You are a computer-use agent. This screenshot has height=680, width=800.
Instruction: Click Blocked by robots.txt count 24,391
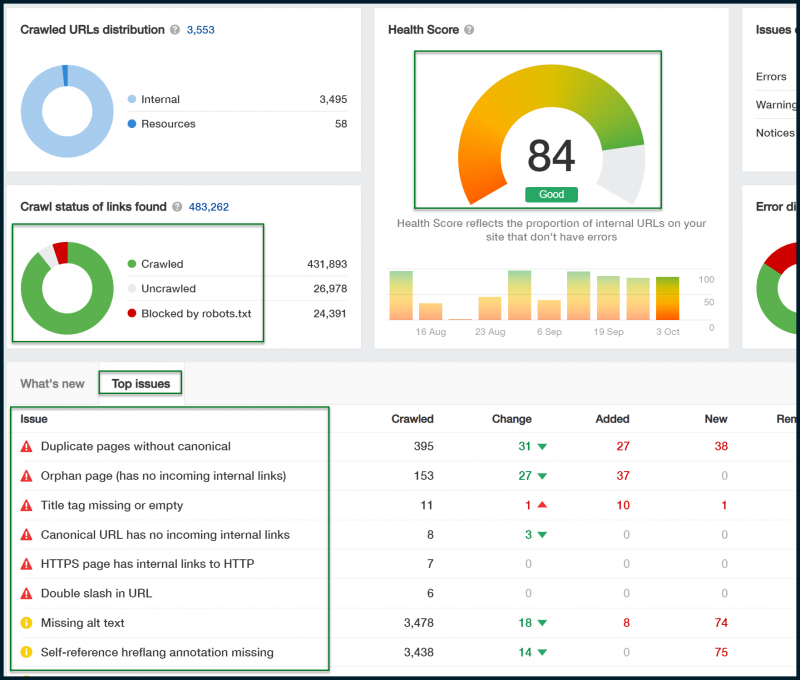pyautogui.click(x=330, y=313)
